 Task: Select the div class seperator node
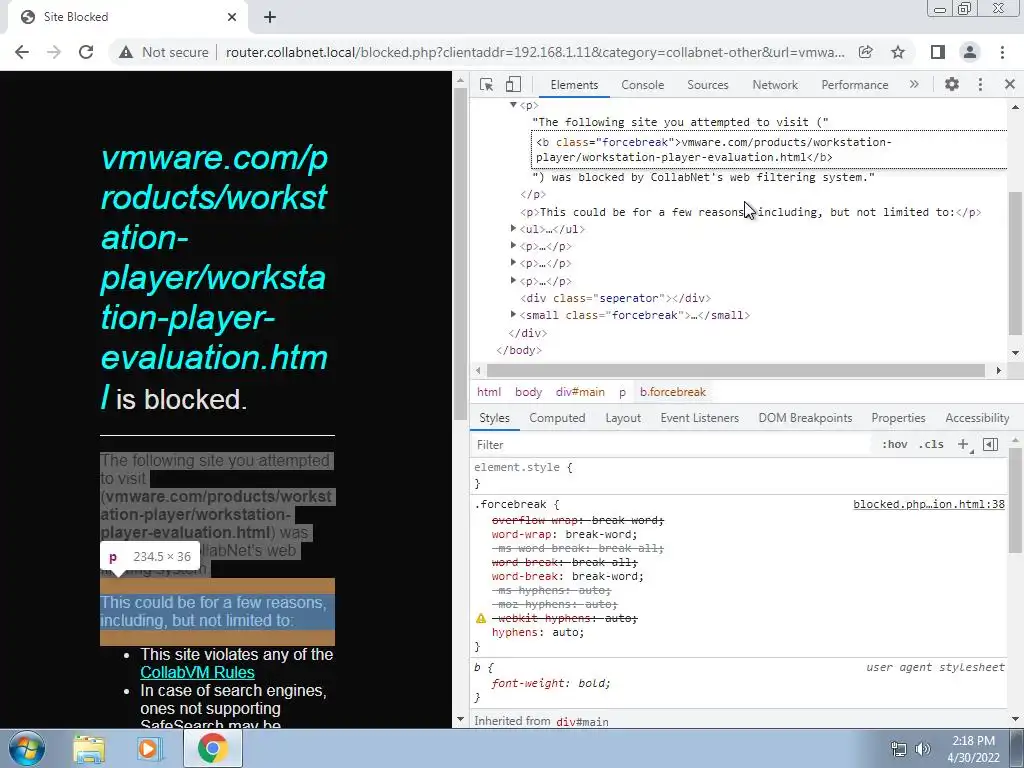616,298
